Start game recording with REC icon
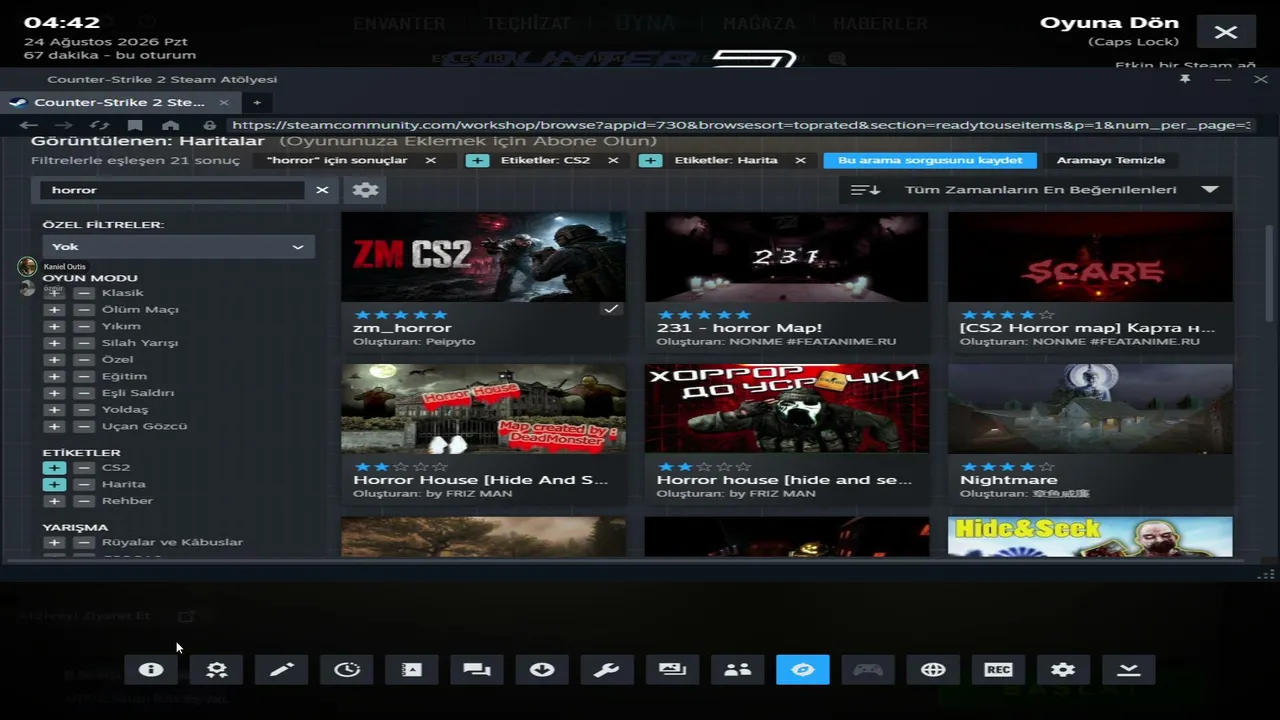 [x=998, y=670]
